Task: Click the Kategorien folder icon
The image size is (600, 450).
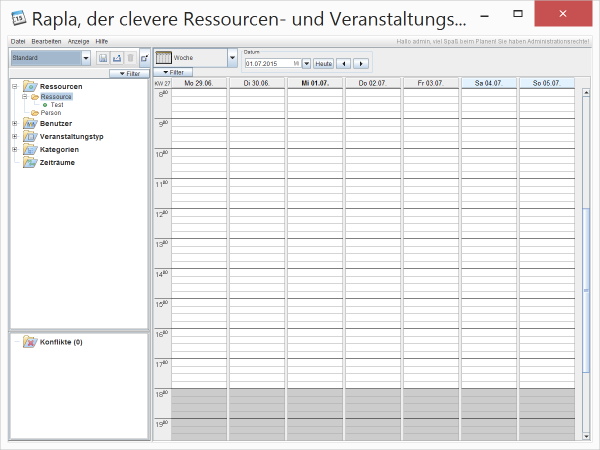Action: point(30,150)
